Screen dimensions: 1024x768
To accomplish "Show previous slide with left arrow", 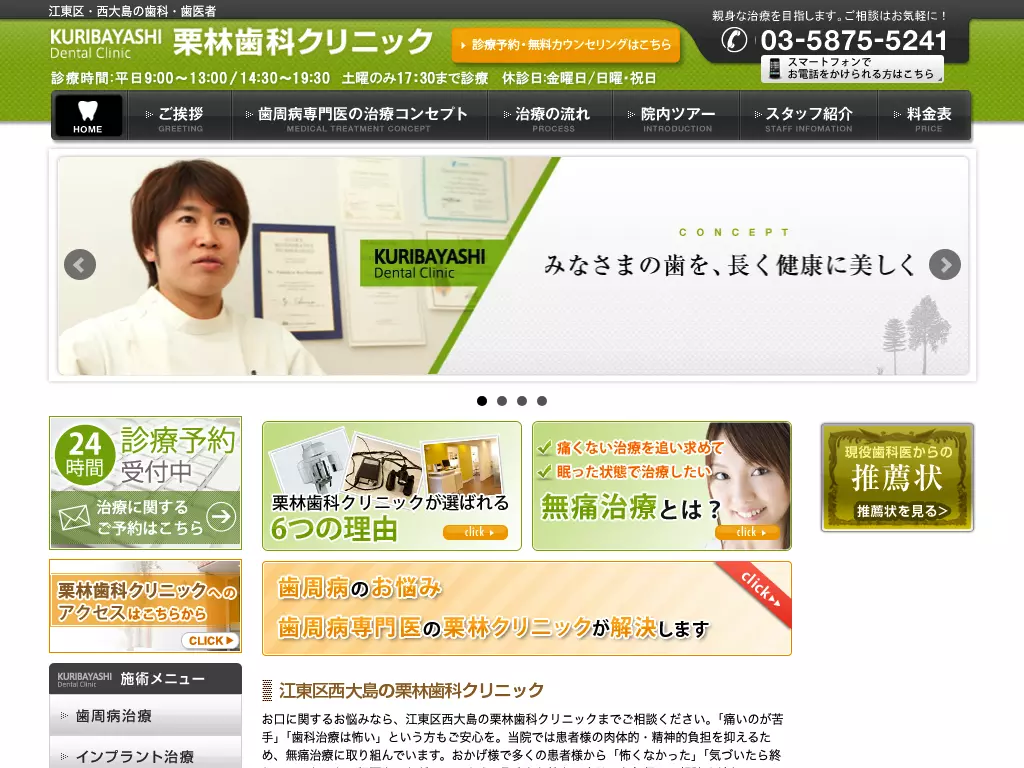I will point(80,265).
